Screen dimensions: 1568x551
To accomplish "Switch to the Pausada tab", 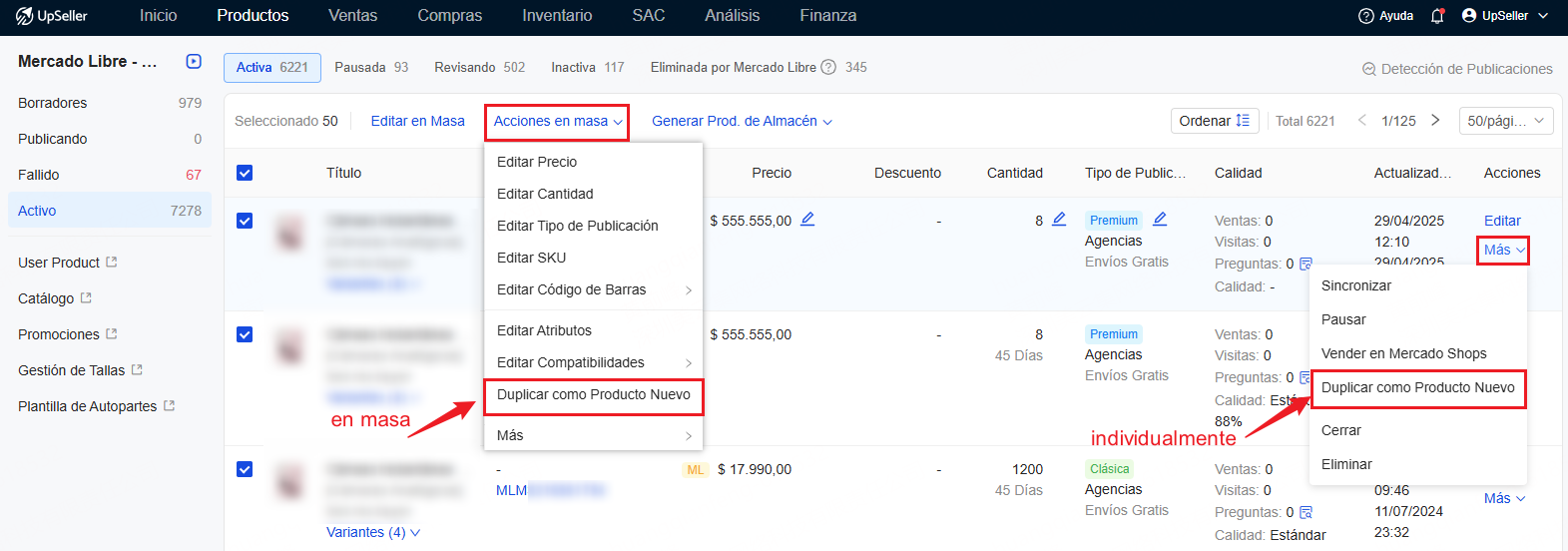I will coord(371,67).
